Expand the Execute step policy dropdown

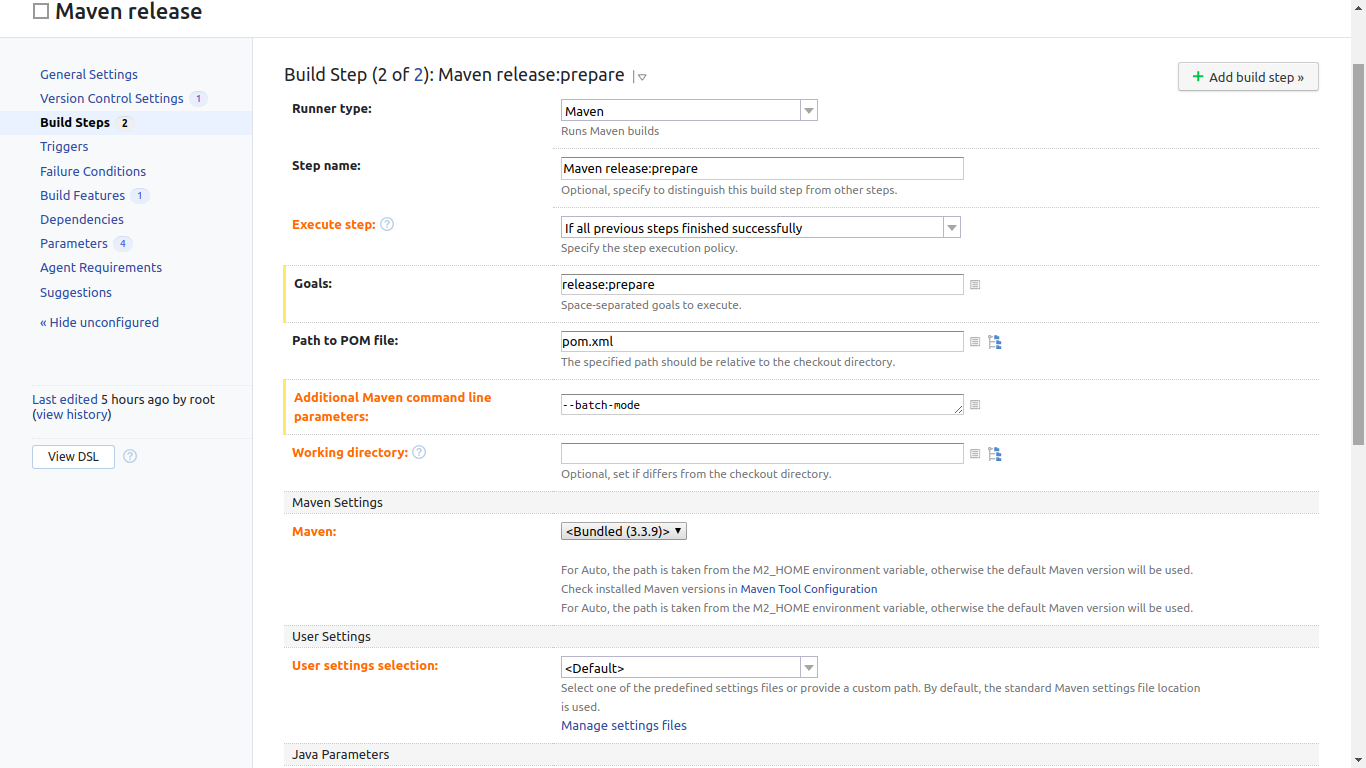point(760,228)
